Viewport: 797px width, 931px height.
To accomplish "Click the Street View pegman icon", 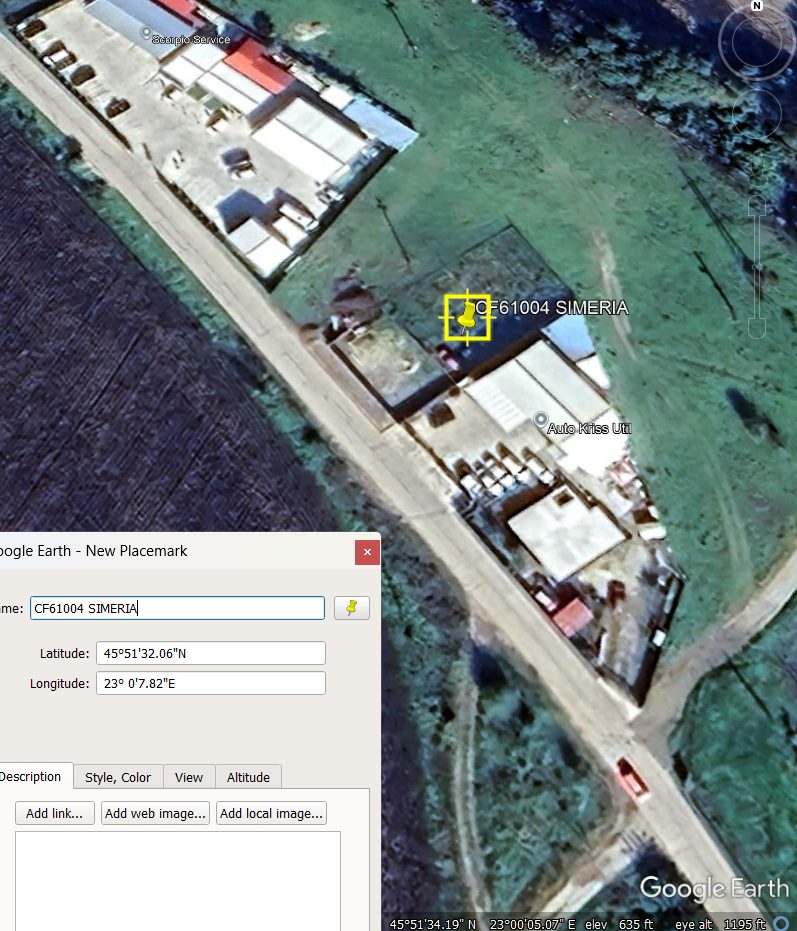I will tap(758, 168).
